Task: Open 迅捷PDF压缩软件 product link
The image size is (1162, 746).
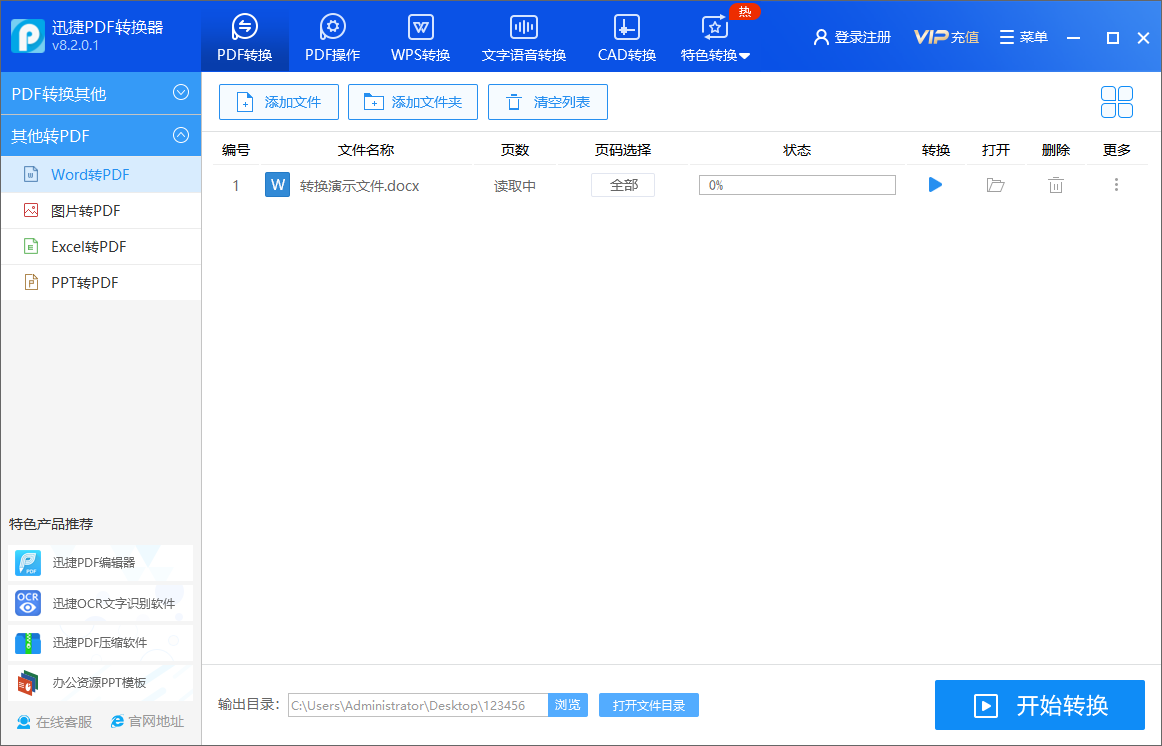Action: 101,643
